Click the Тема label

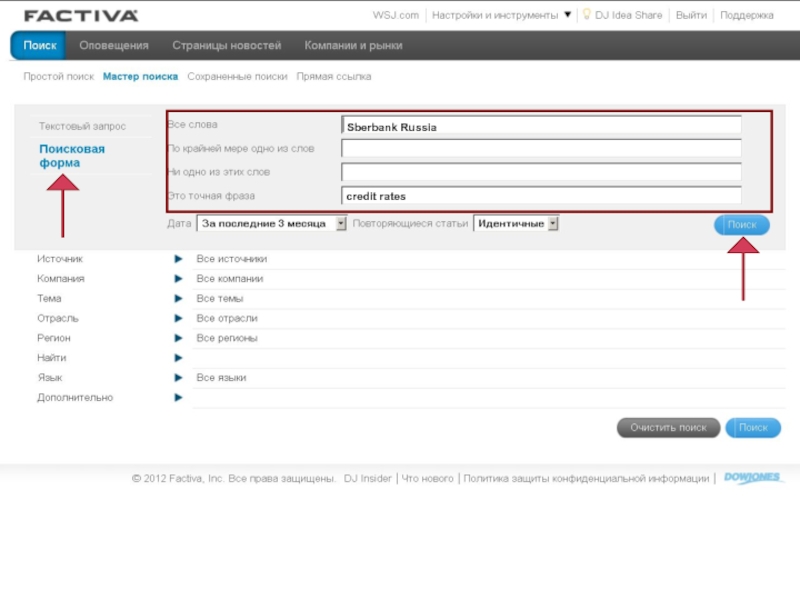coord(49,298)
